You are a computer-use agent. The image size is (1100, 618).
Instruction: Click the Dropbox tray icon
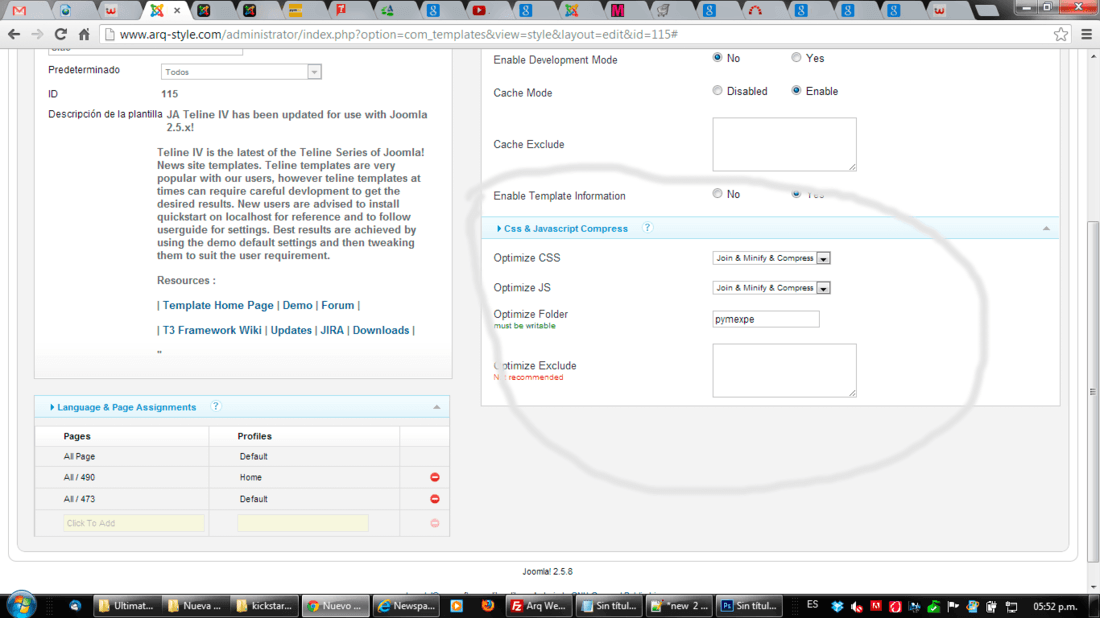point(837,606)
